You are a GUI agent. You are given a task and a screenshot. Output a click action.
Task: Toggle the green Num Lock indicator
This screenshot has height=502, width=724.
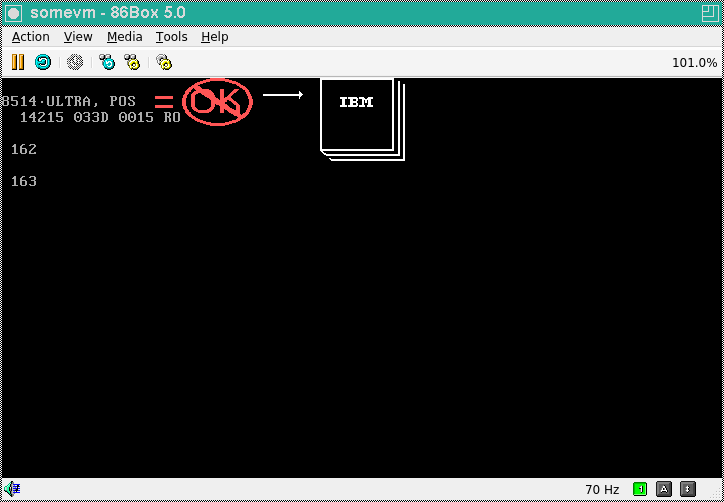click(x=640, y=489)
